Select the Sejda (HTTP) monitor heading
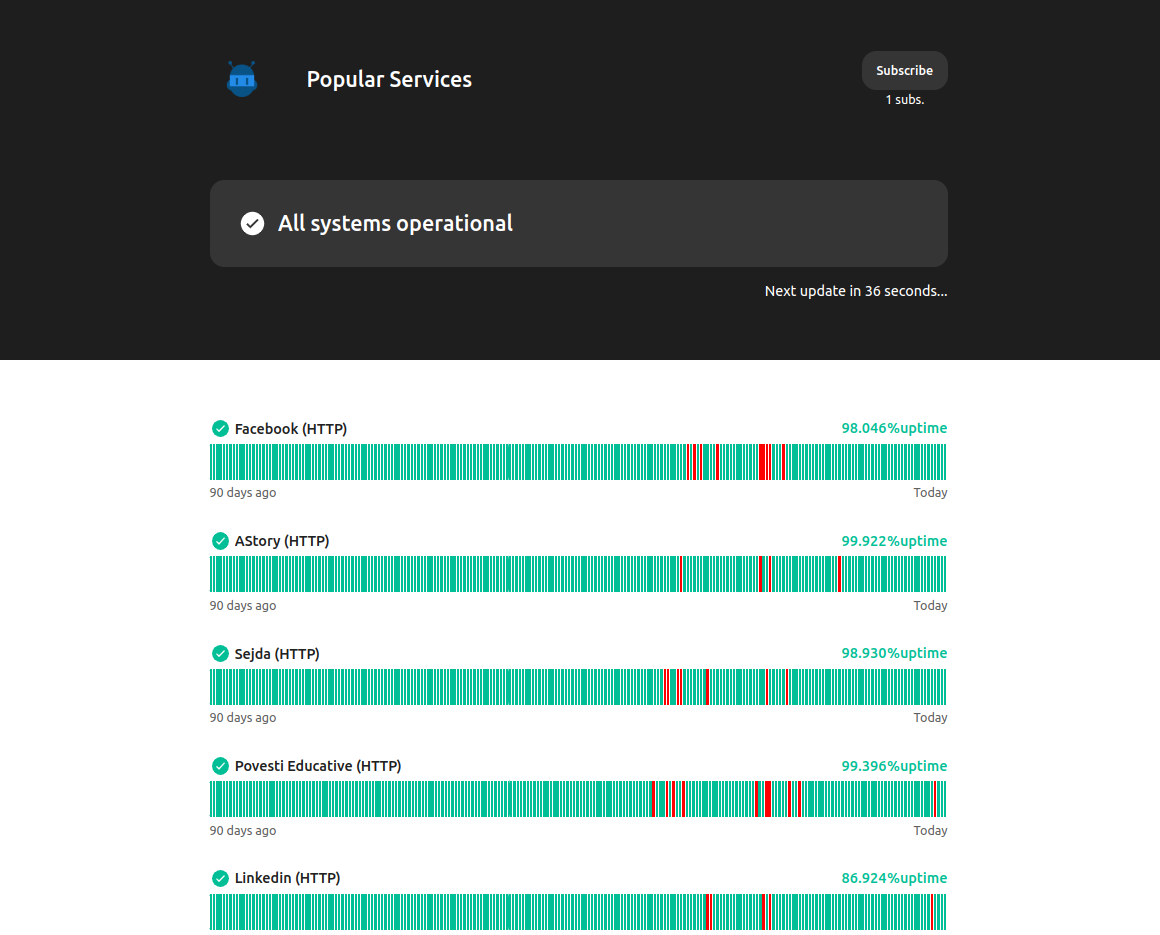Screen dimensions: 1160x935 [276, 653]
